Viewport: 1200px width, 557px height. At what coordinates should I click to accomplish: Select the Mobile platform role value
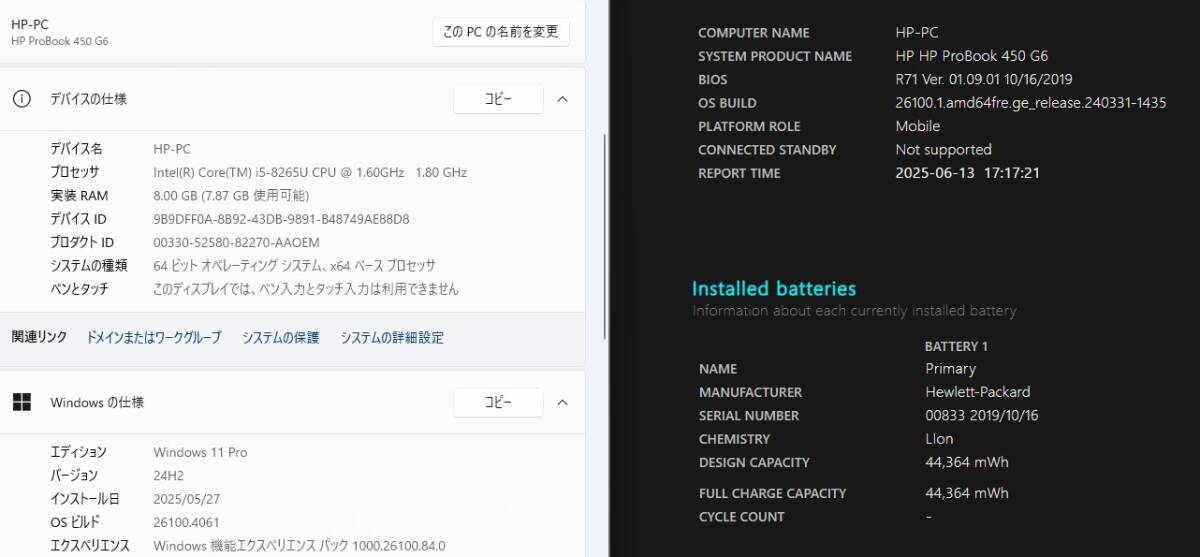(x=918, y=126)
